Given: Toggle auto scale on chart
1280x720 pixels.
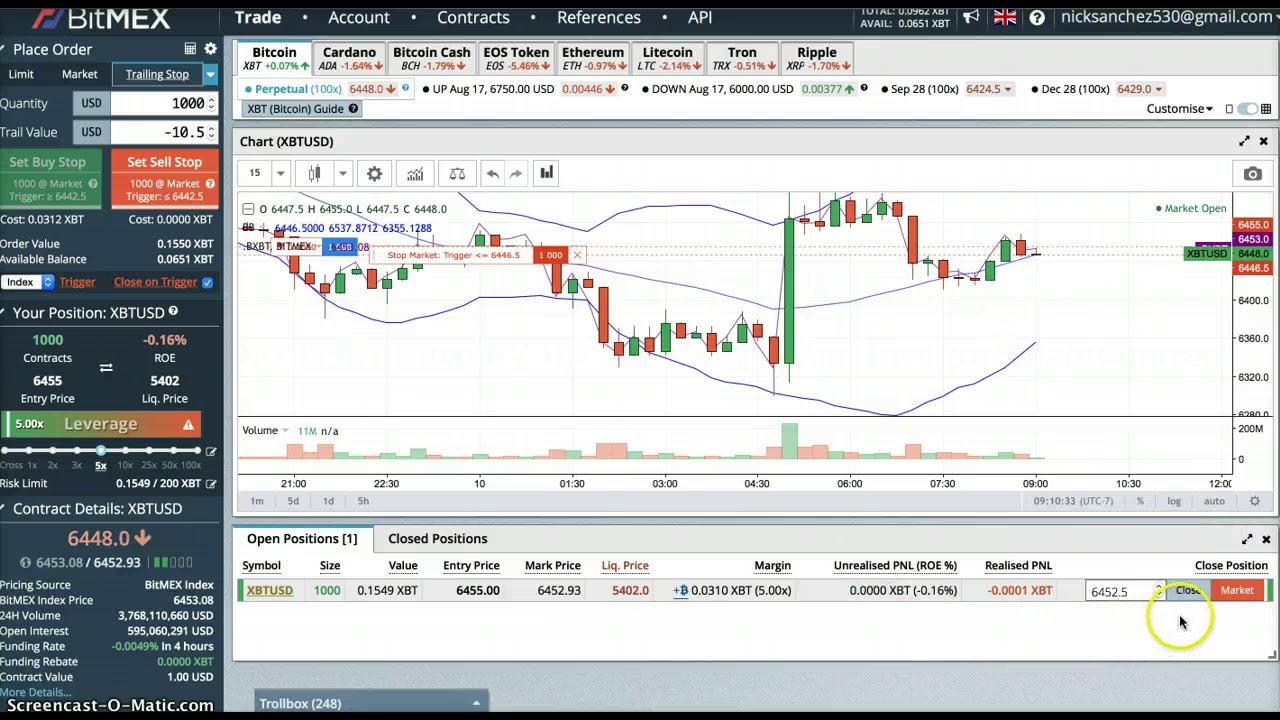Looking at the screenshot, I should click(1214, 501).
